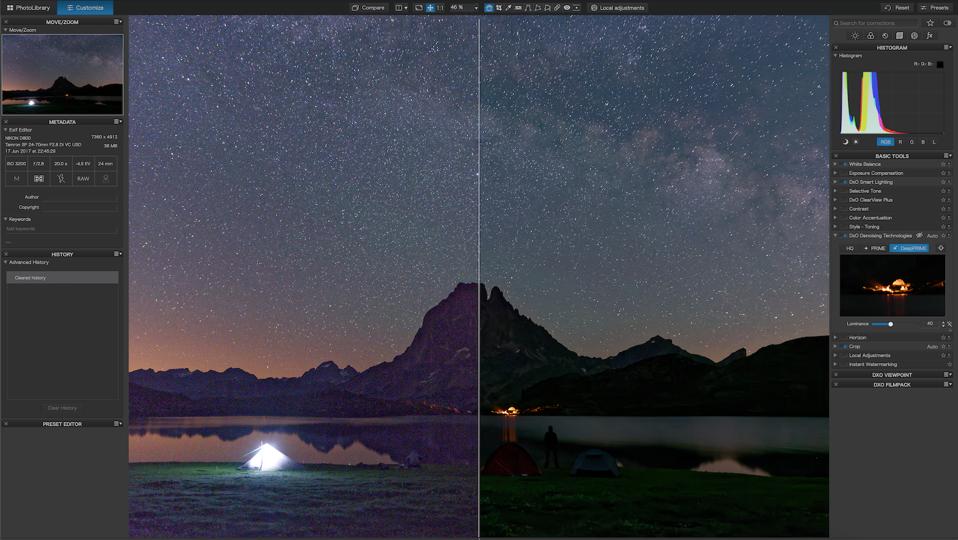The width and height of the screenshot is (958, 540).
Task: Favorite the Color Accentuation tool star
Action: 943,217
